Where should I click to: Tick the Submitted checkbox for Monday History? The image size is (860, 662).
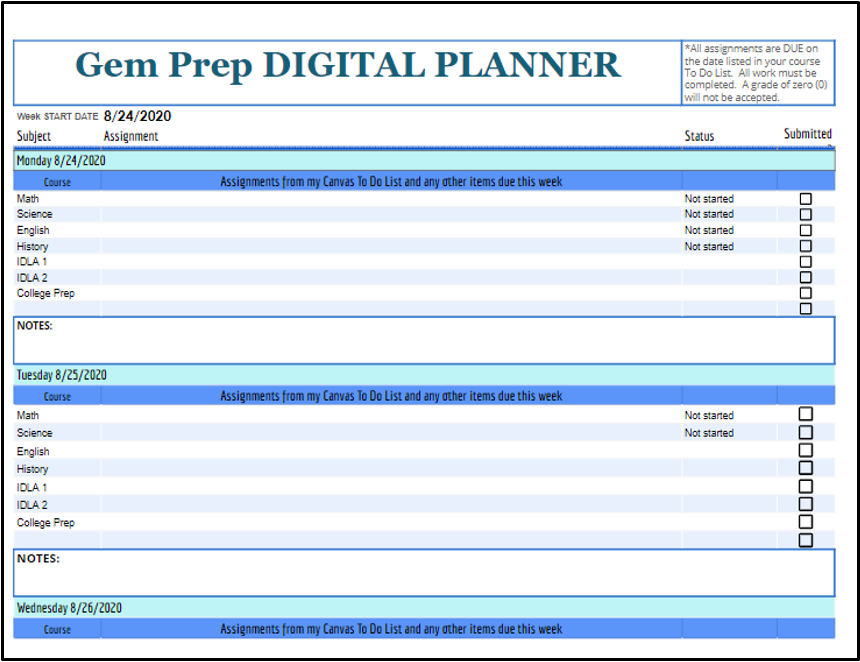point(805,246)
